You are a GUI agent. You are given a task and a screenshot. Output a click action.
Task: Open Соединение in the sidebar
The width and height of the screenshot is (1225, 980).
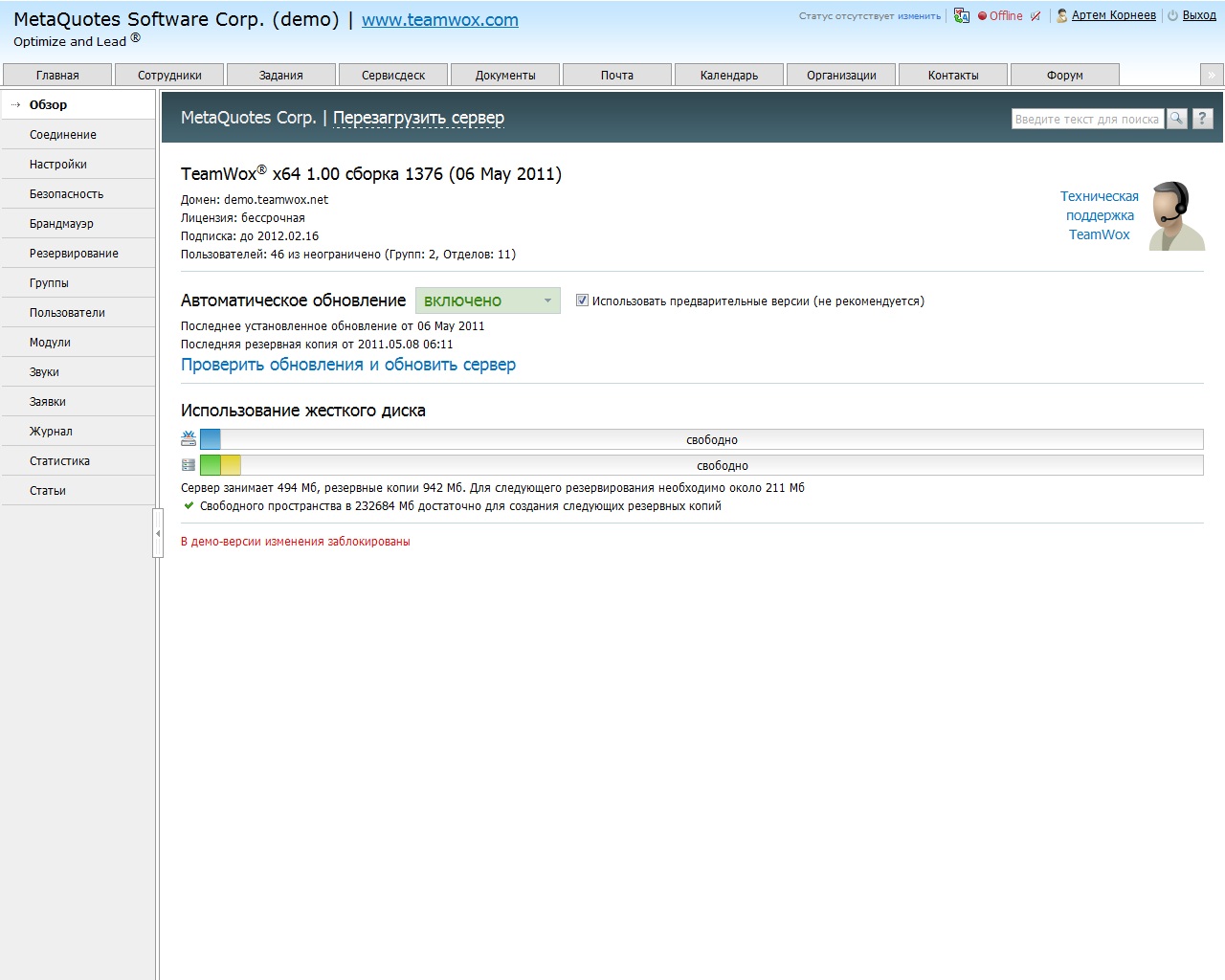coord(78,135)
